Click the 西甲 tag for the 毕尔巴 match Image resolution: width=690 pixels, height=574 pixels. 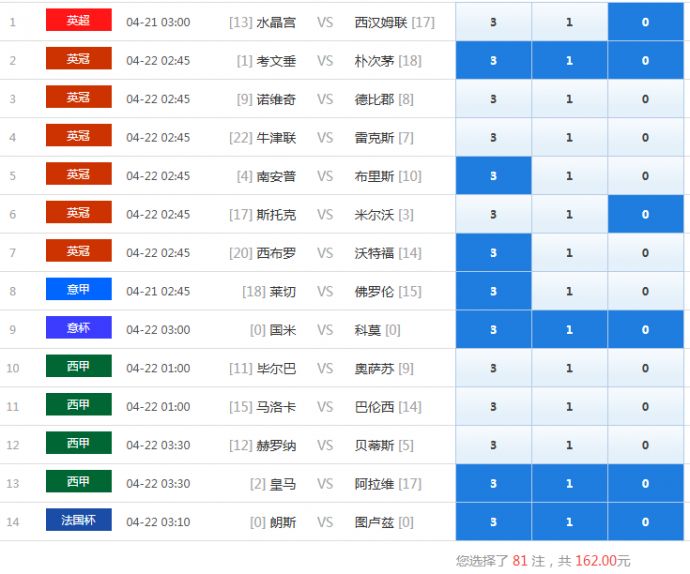click(x=78, y=367)
